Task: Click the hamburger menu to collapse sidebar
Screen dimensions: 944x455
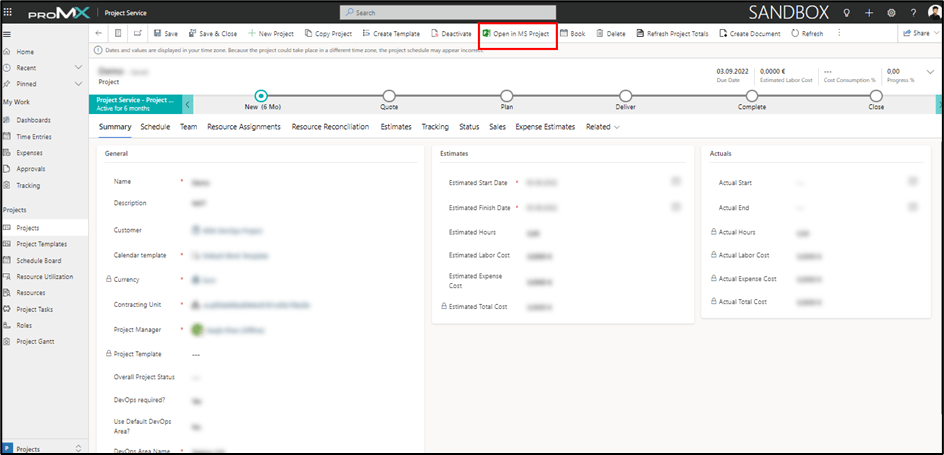Action: pos(8,34)
